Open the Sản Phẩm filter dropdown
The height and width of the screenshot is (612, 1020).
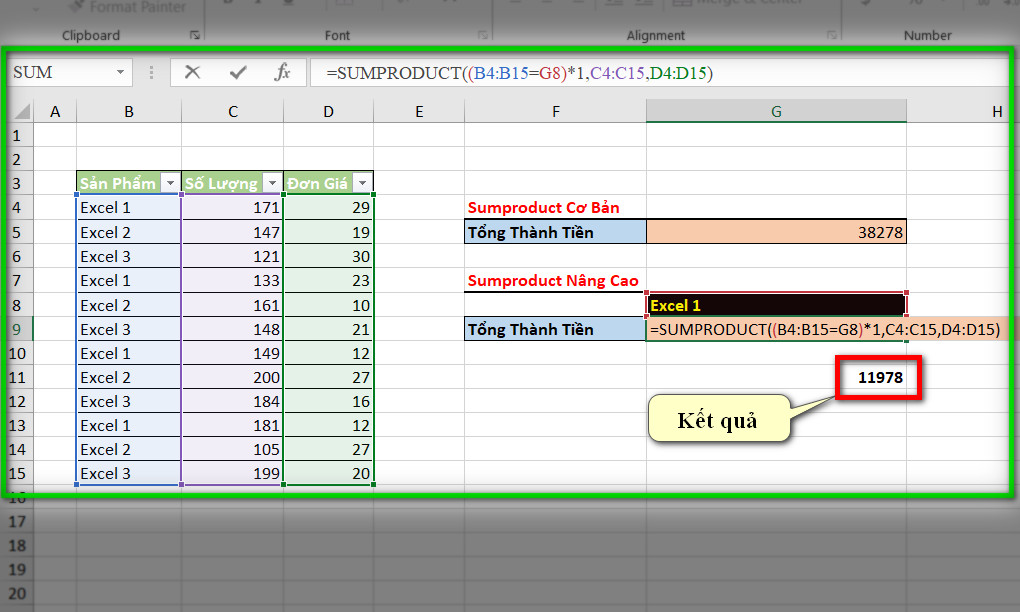pos(170,183)
